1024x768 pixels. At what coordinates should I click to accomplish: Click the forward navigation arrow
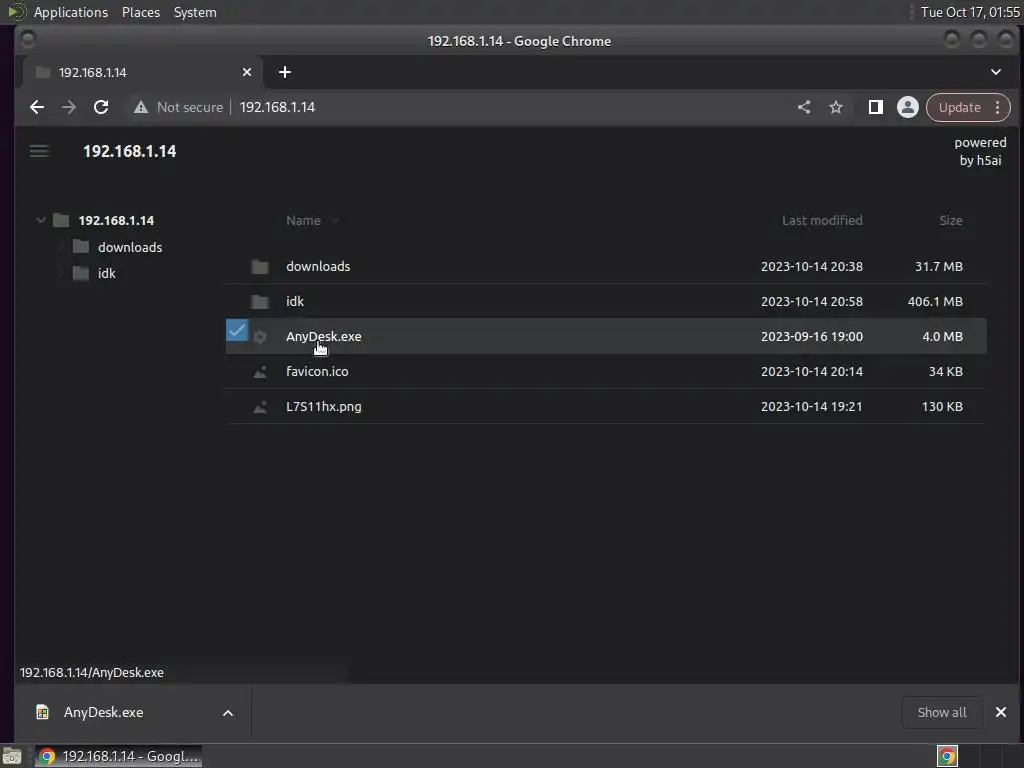[69, 107]
